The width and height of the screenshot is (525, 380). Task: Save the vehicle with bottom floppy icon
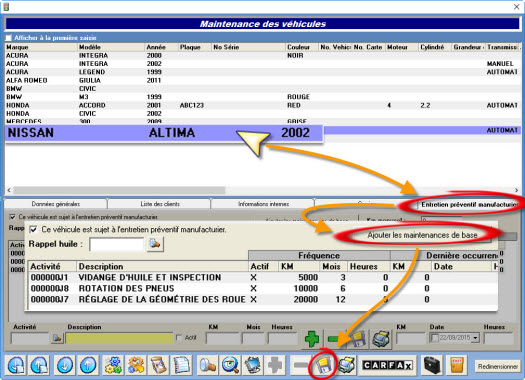click(x=323, y=365)
